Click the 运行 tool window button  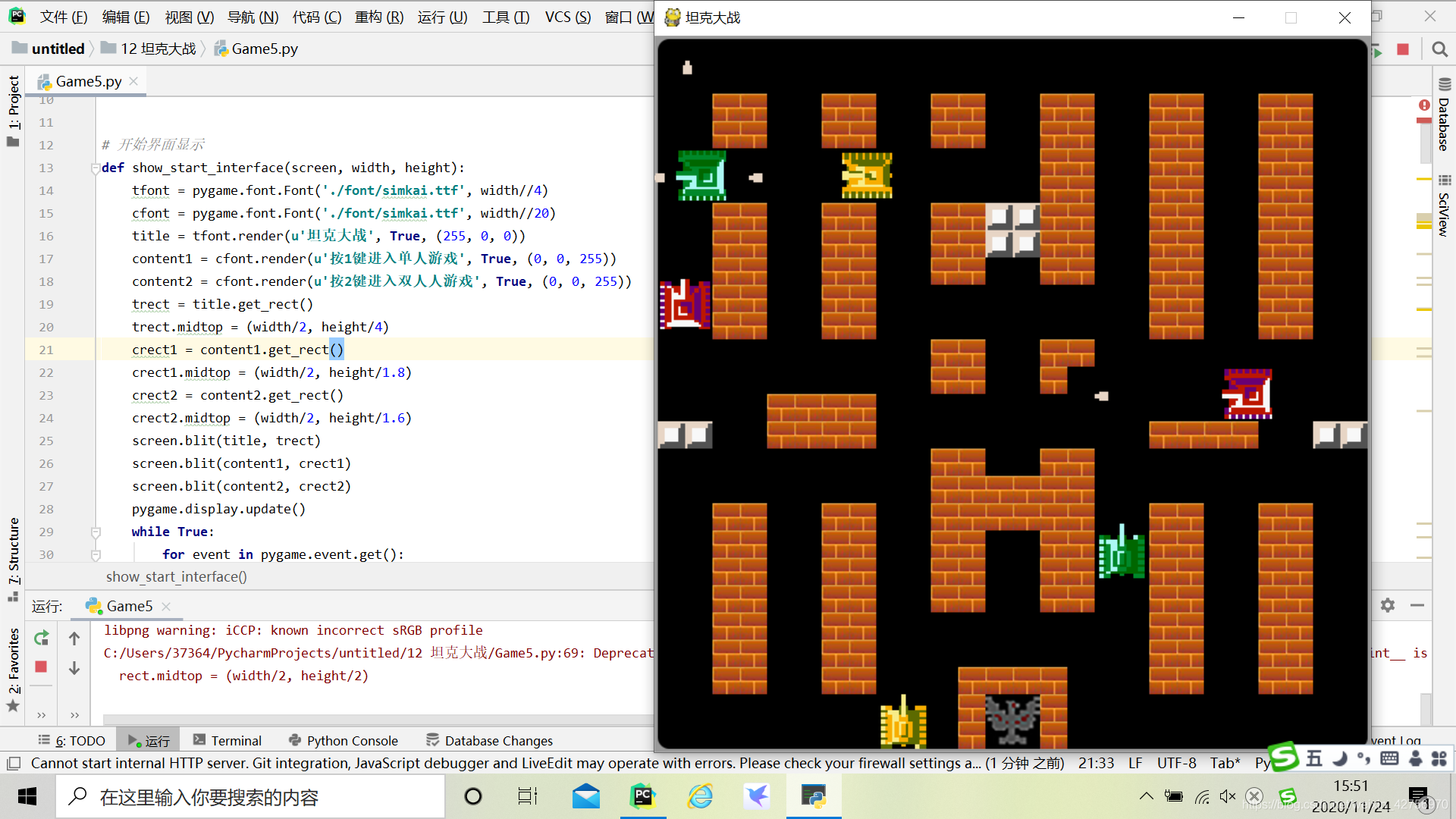[149, 739]
